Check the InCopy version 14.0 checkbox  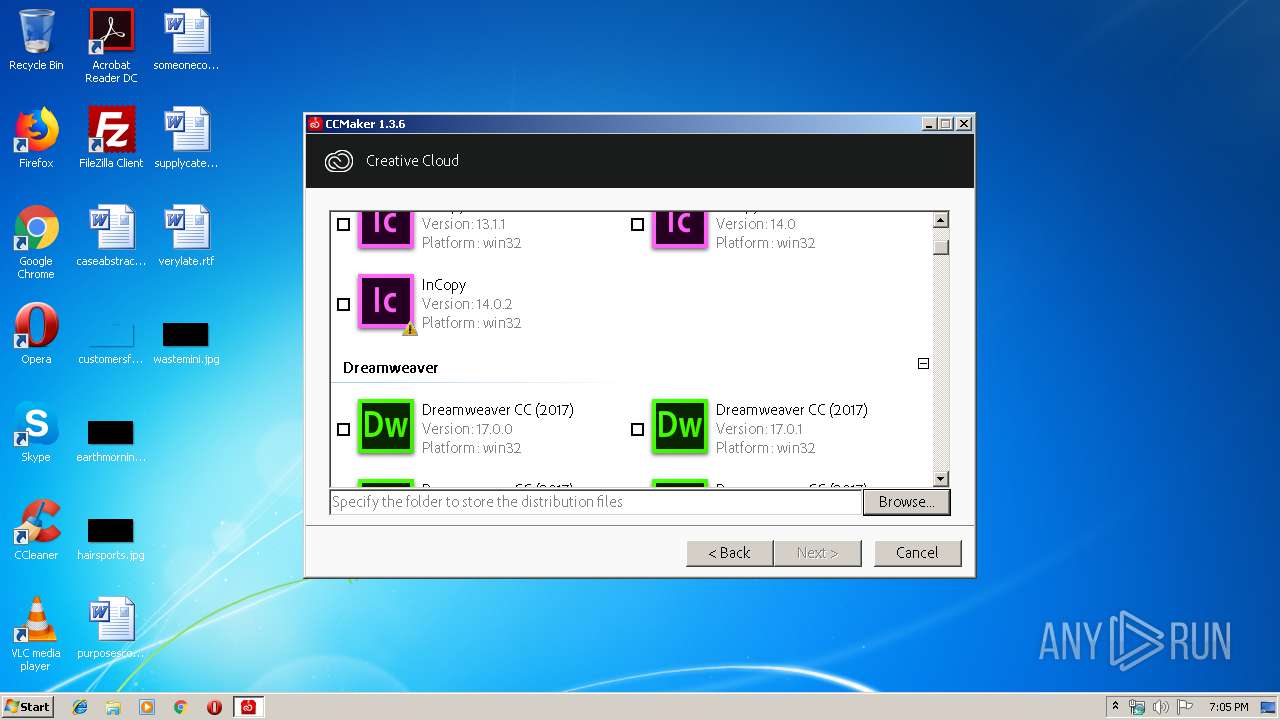coord(637,224)
